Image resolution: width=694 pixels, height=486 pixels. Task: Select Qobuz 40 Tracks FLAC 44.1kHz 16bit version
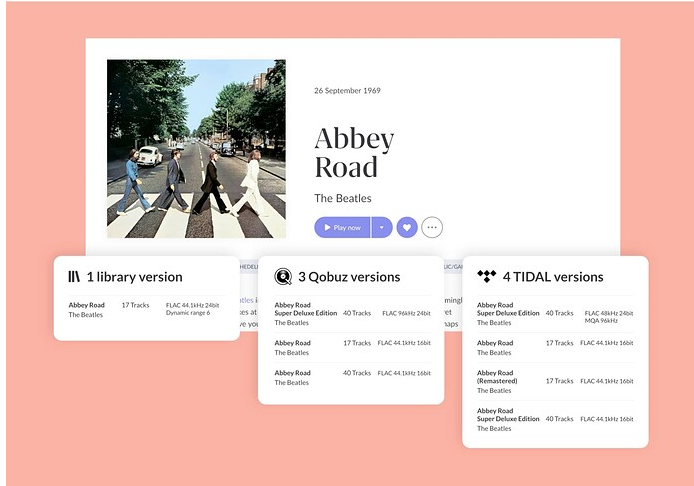[352, 378]
